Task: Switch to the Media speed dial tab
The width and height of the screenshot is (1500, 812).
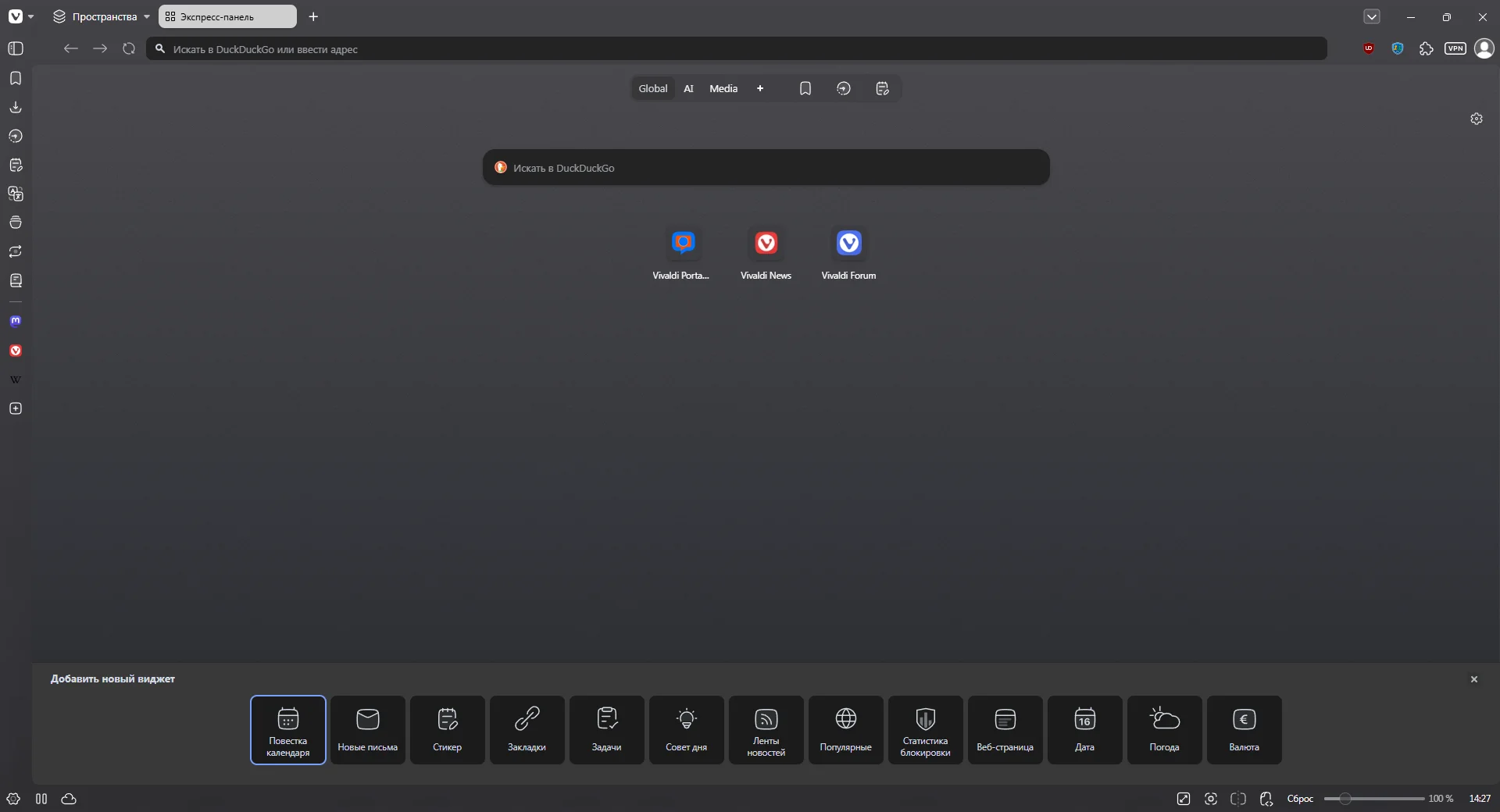Action: 723,88
